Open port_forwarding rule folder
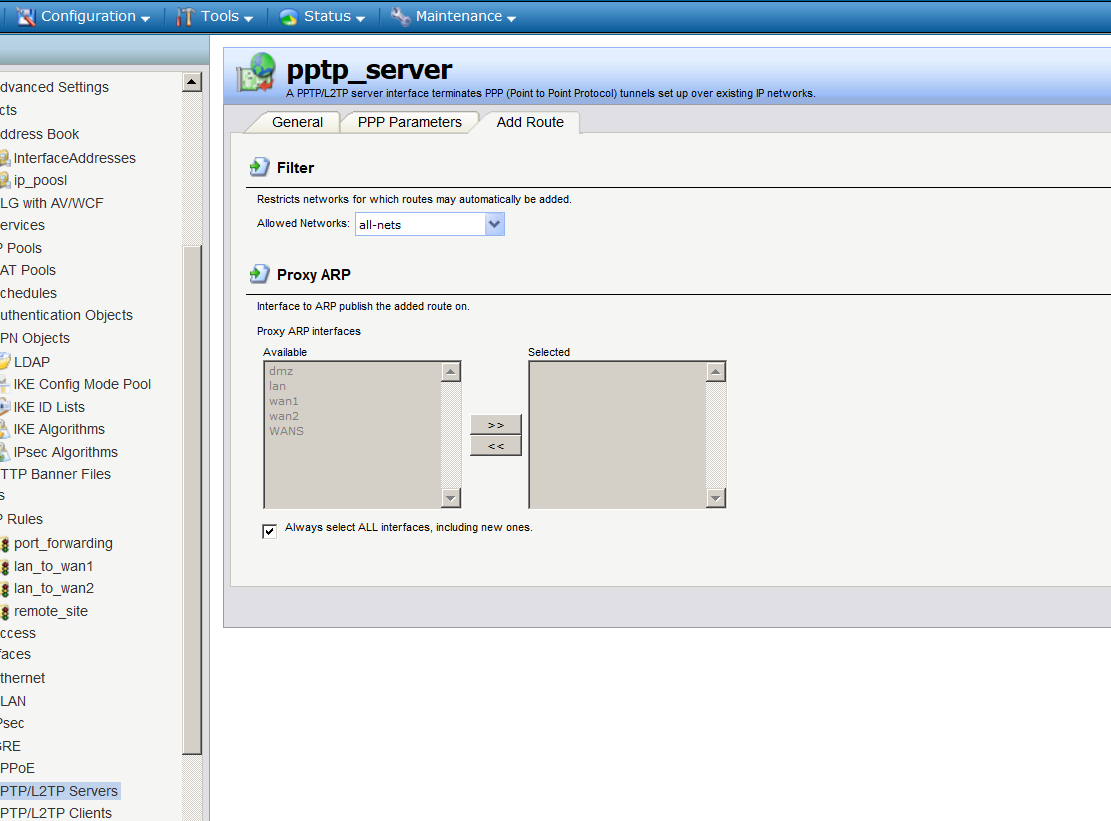The image size is (1111, 821). pos(63,543)
